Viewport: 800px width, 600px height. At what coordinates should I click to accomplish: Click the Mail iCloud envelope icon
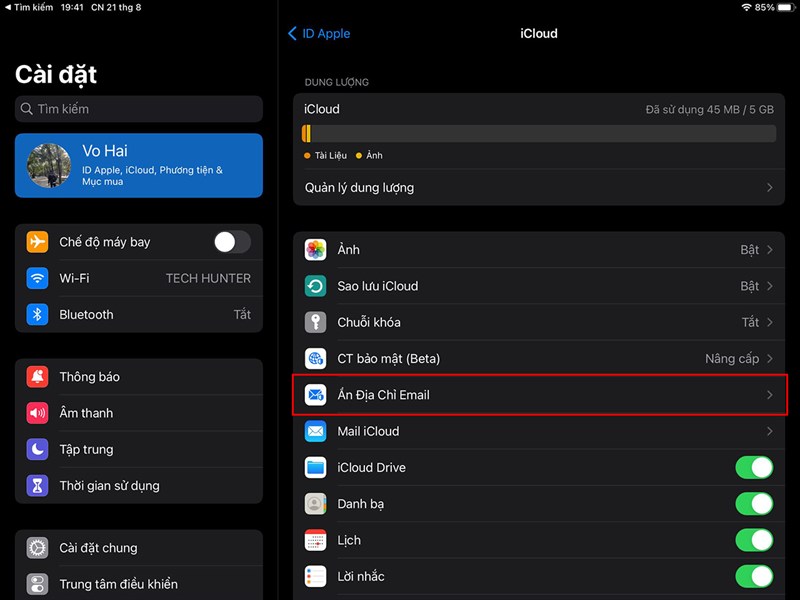317,431
